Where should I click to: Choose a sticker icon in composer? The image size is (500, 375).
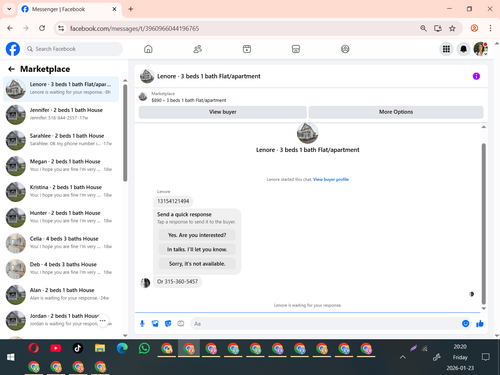coord(168,323)
